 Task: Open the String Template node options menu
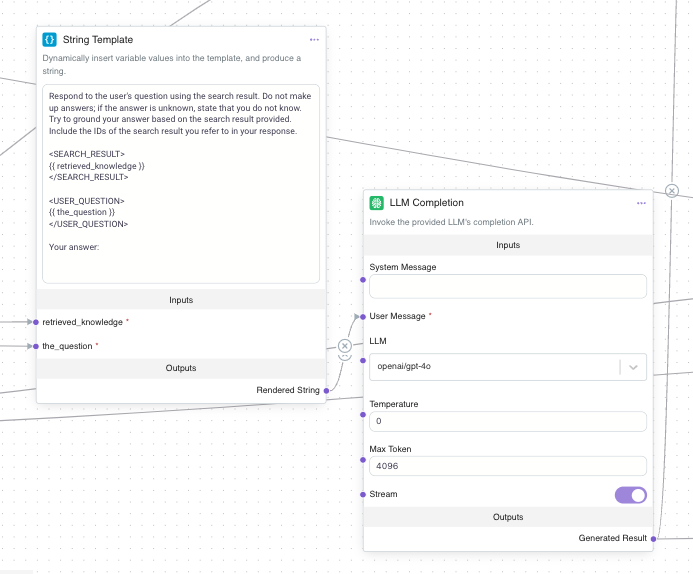[x=314, y=40]
